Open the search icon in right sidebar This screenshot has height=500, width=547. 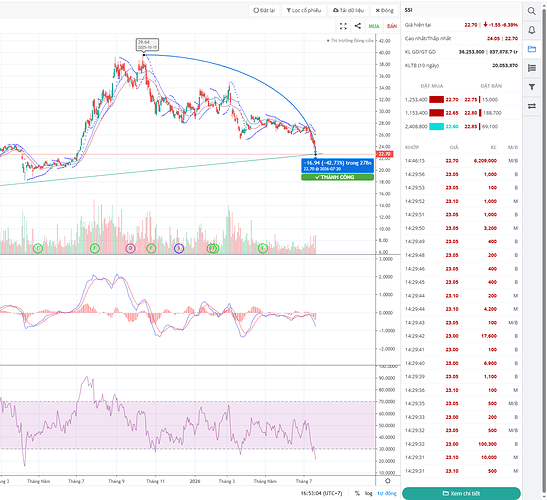coord(531,11)
